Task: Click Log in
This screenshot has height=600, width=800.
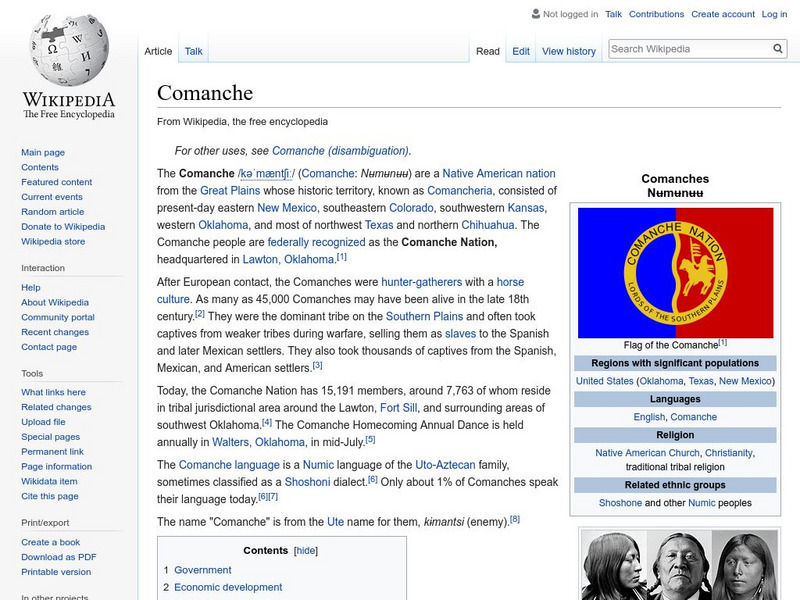Action: point(774,14)
